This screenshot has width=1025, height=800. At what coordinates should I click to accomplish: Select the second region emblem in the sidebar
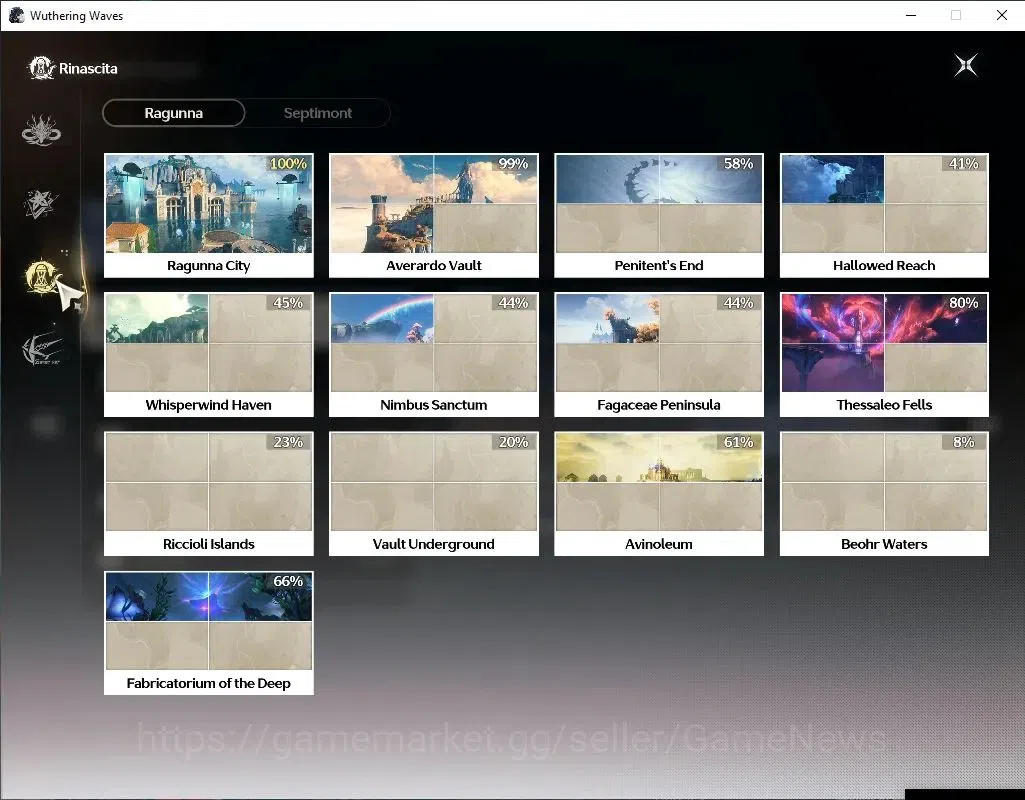coord(41,203)
